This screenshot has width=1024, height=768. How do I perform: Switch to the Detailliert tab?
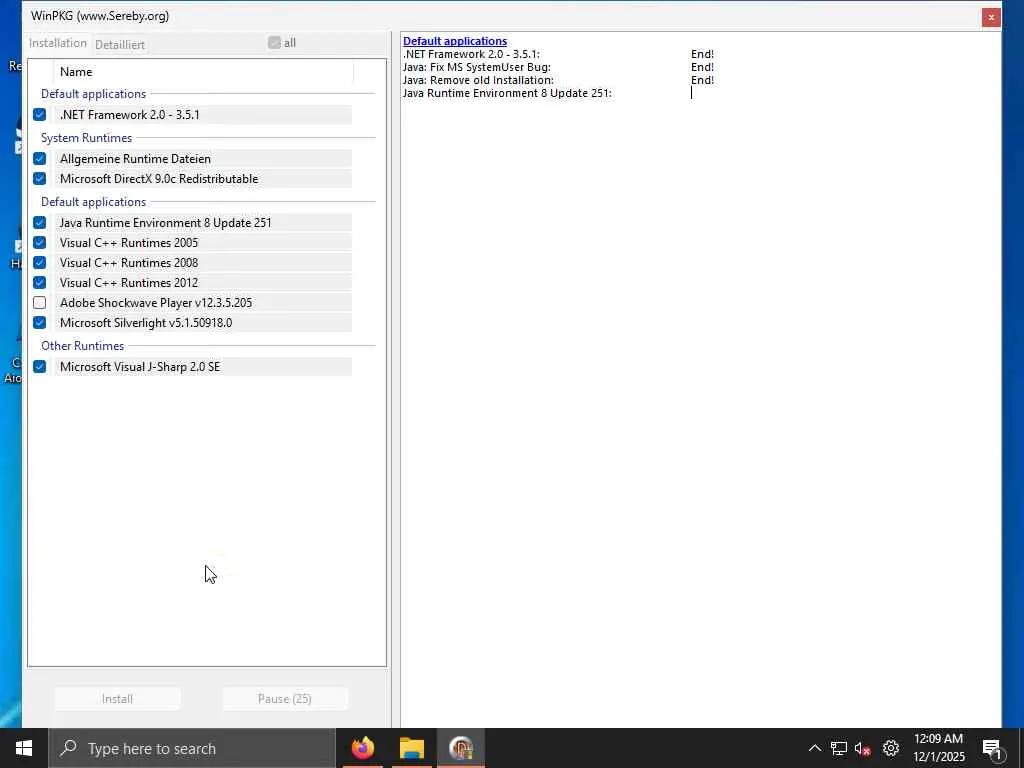point(120,45)
